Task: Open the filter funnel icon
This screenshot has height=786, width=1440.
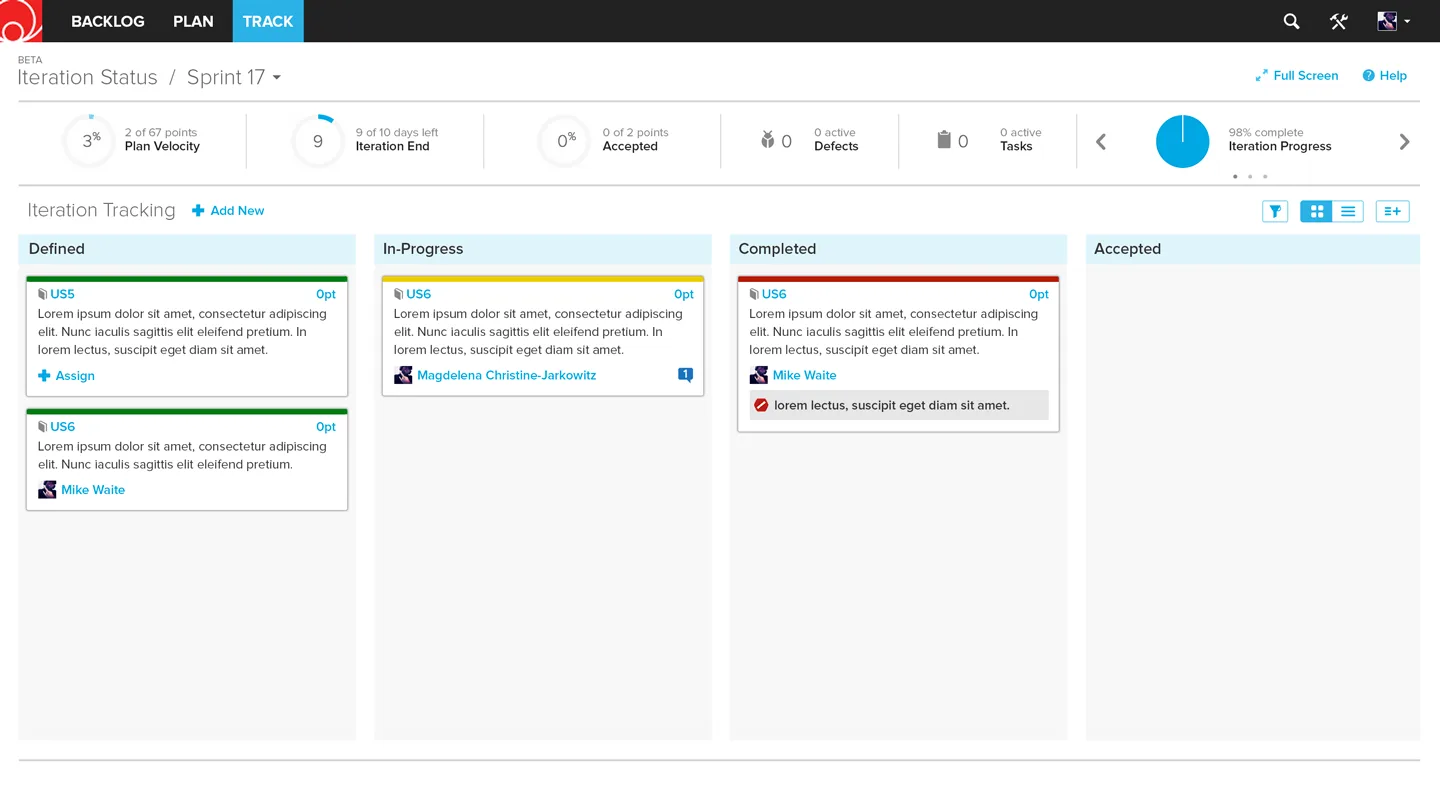Action: point(1275,211)
